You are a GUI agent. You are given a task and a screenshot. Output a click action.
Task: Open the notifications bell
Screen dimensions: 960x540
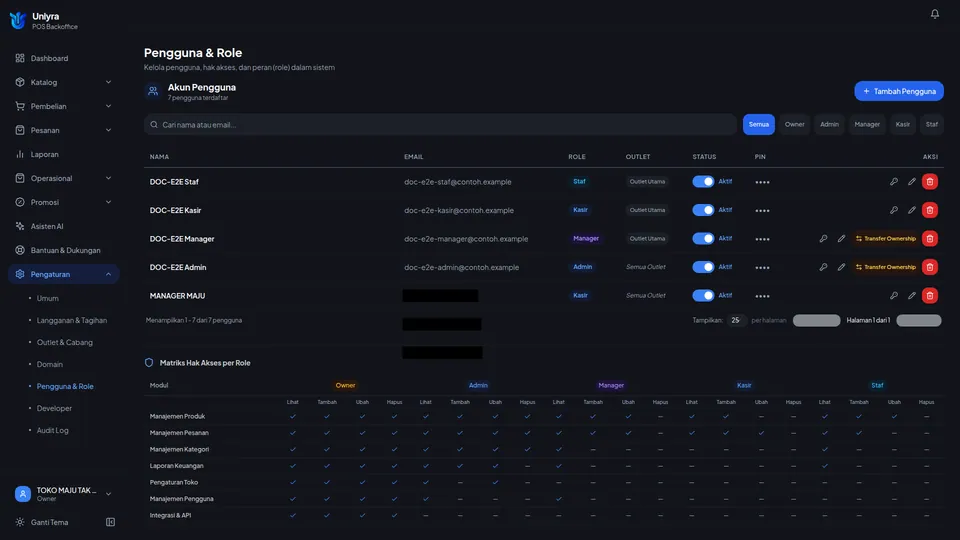934,13
